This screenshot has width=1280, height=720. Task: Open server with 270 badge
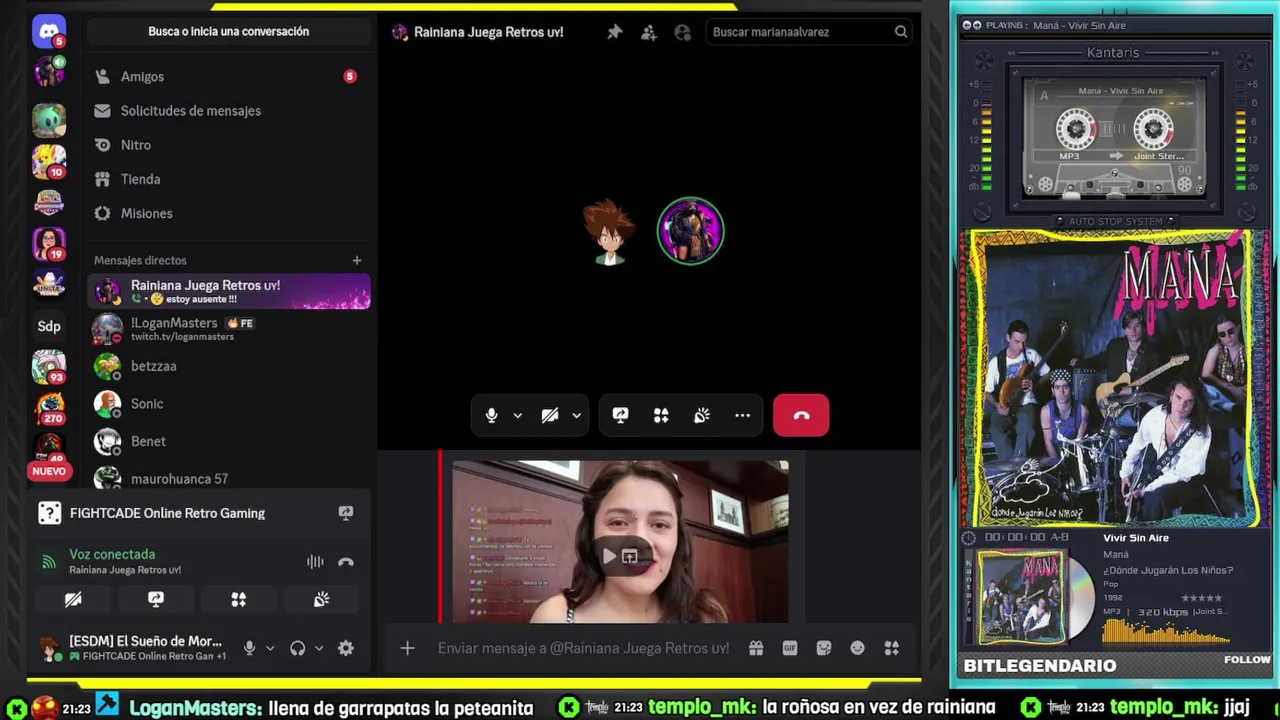point(49,408)
